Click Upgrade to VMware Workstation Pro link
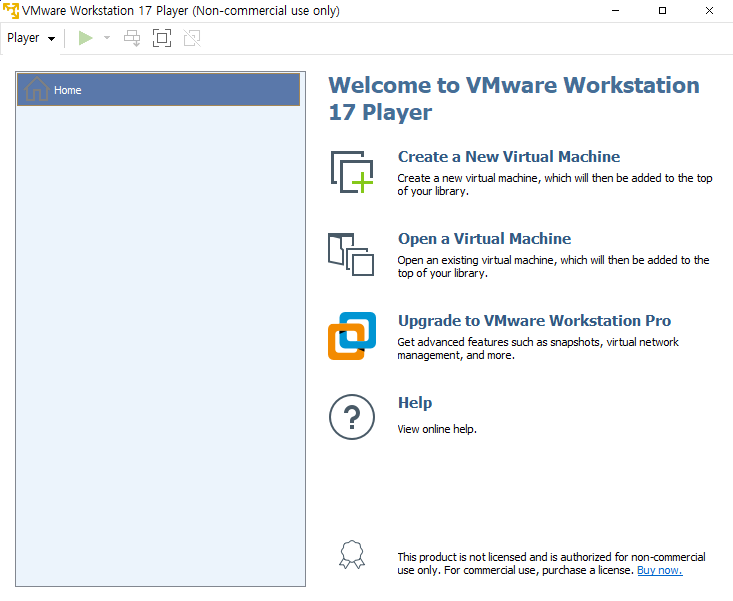This screenshot has height=601, width=733. (x=534, y=321)
